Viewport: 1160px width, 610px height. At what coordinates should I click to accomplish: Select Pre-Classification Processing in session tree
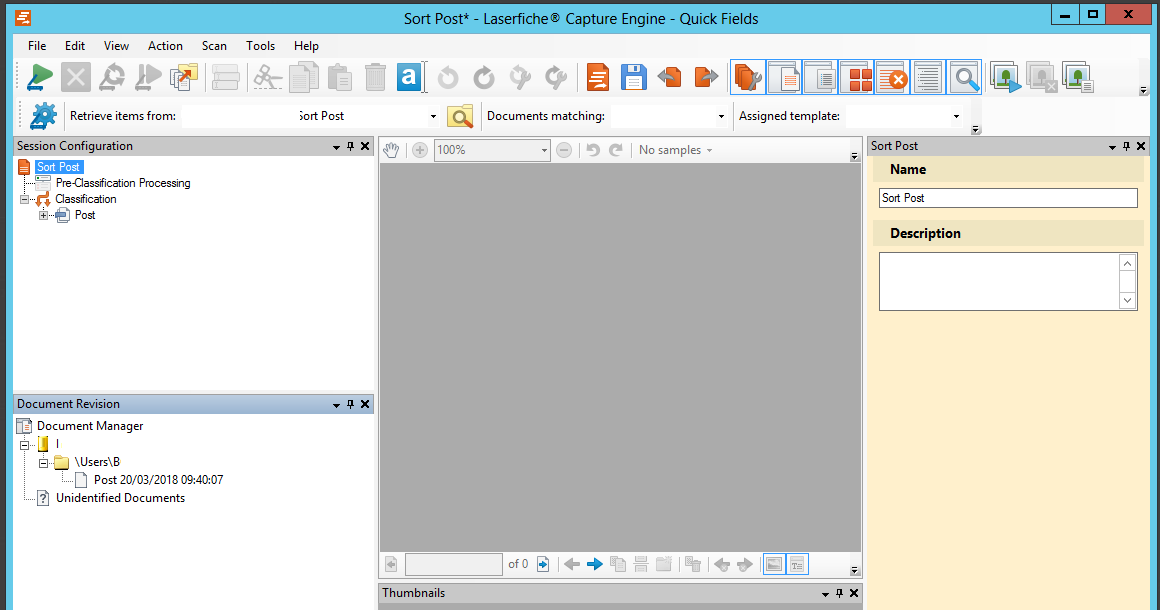pyautogui.click(x=122, y=183)
